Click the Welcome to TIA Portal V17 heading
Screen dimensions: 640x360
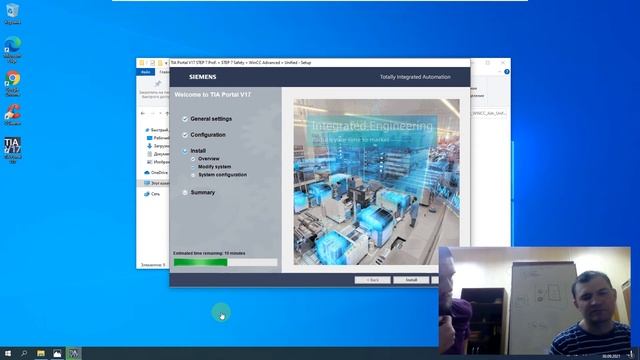tap(212, 95)
